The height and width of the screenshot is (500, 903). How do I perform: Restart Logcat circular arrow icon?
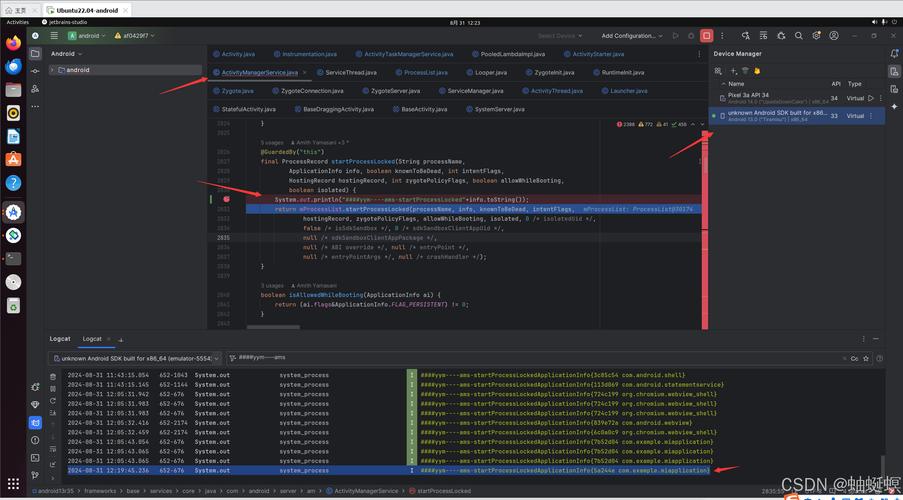point(53,400)
